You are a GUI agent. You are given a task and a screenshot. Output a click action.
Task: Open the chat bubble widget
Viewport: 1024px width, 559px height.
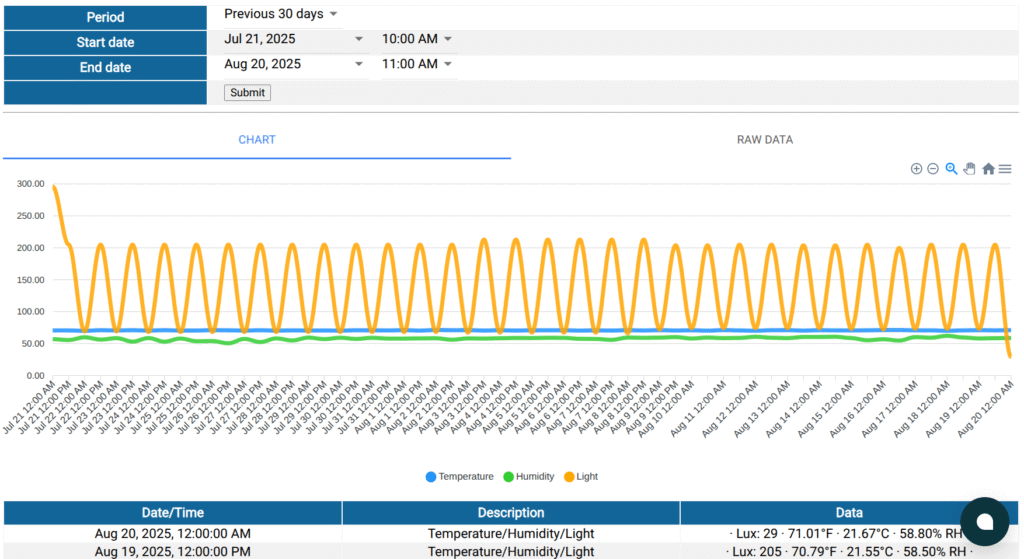pyautogui.click(x=984, y=521)
